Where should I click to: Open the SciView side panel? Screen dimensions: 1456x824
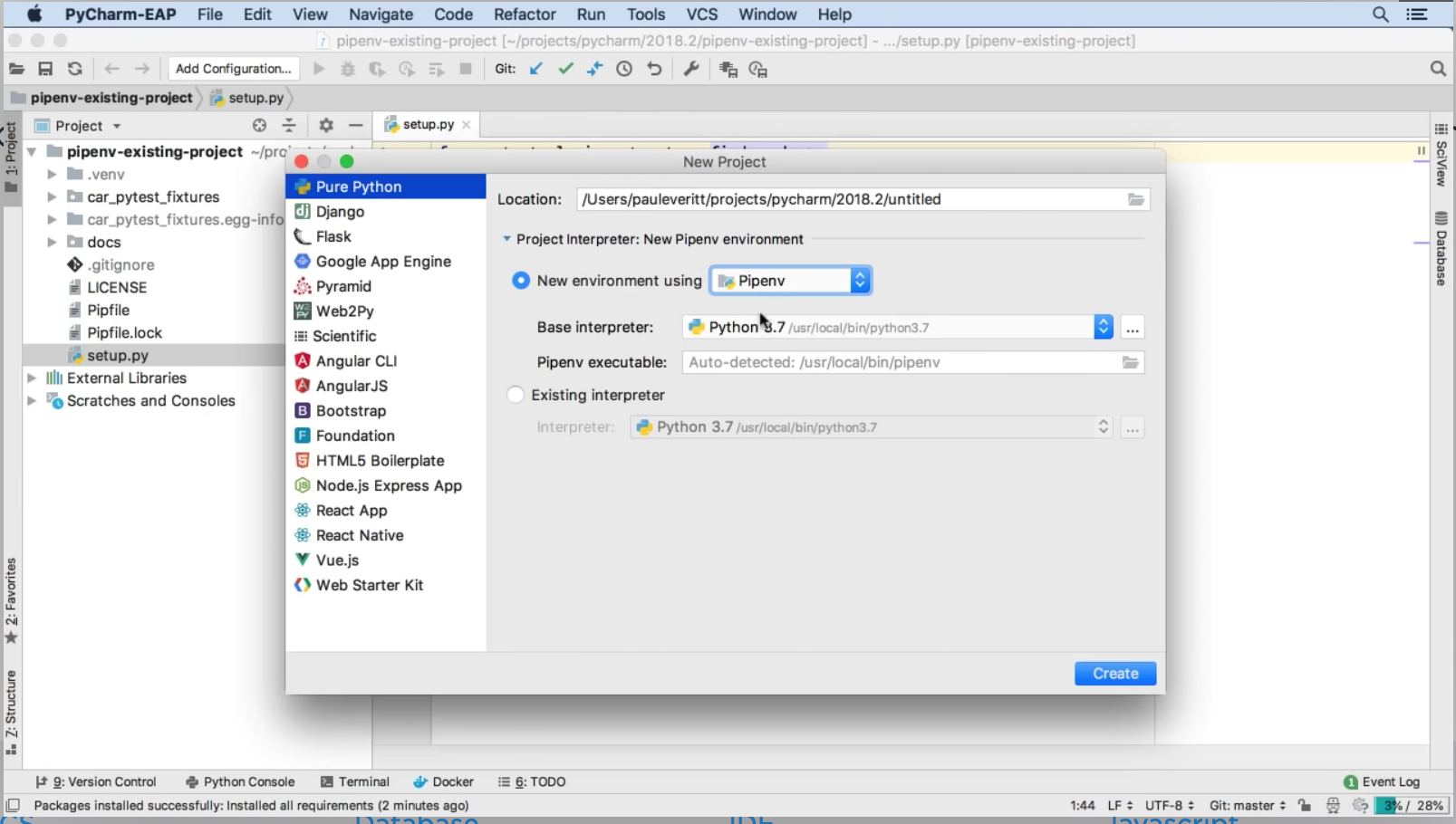[x=1441, y=154]
